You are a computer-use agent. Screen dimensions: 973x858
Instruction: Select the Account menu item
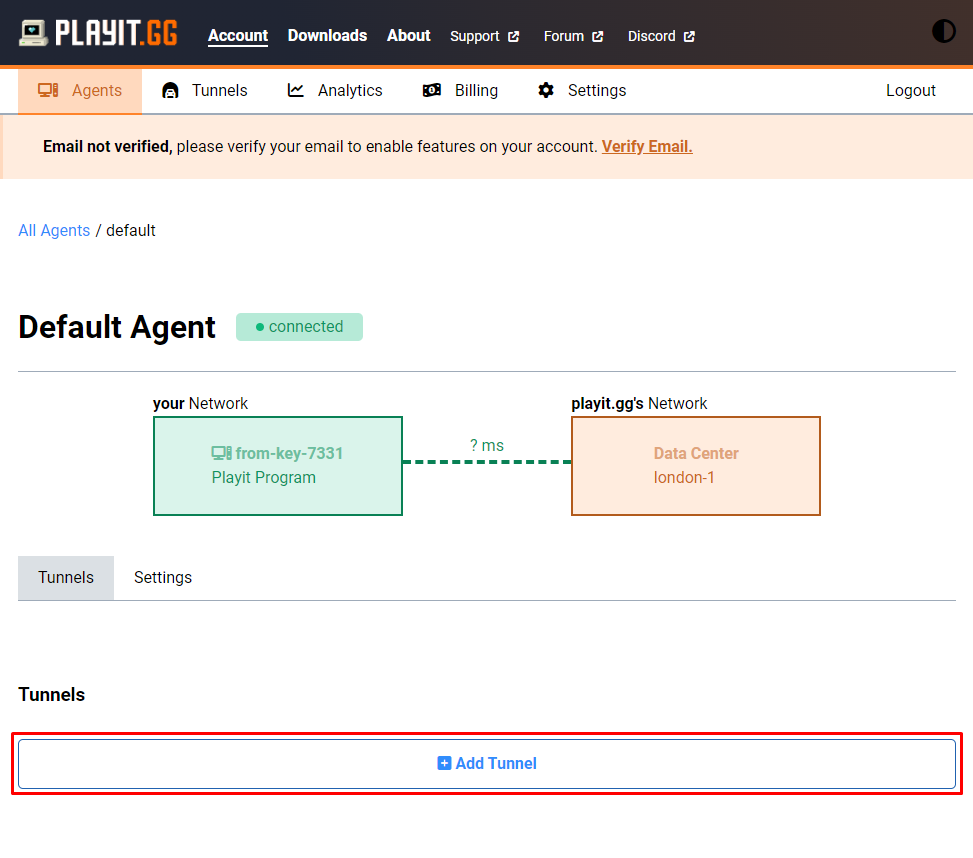(238, 35)
